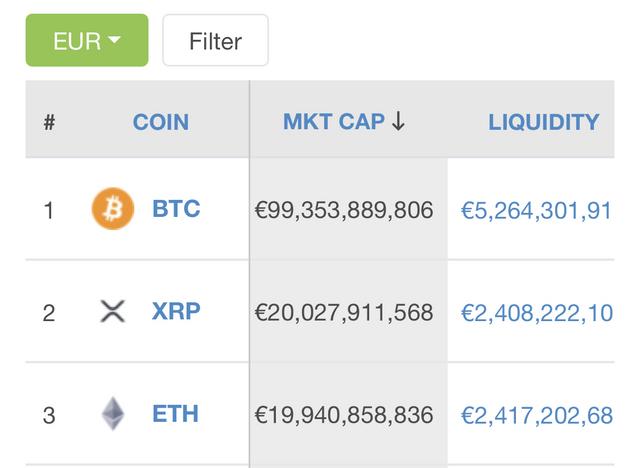
Task: Click the caret arrow on EUR button
Action: point(114,40)
